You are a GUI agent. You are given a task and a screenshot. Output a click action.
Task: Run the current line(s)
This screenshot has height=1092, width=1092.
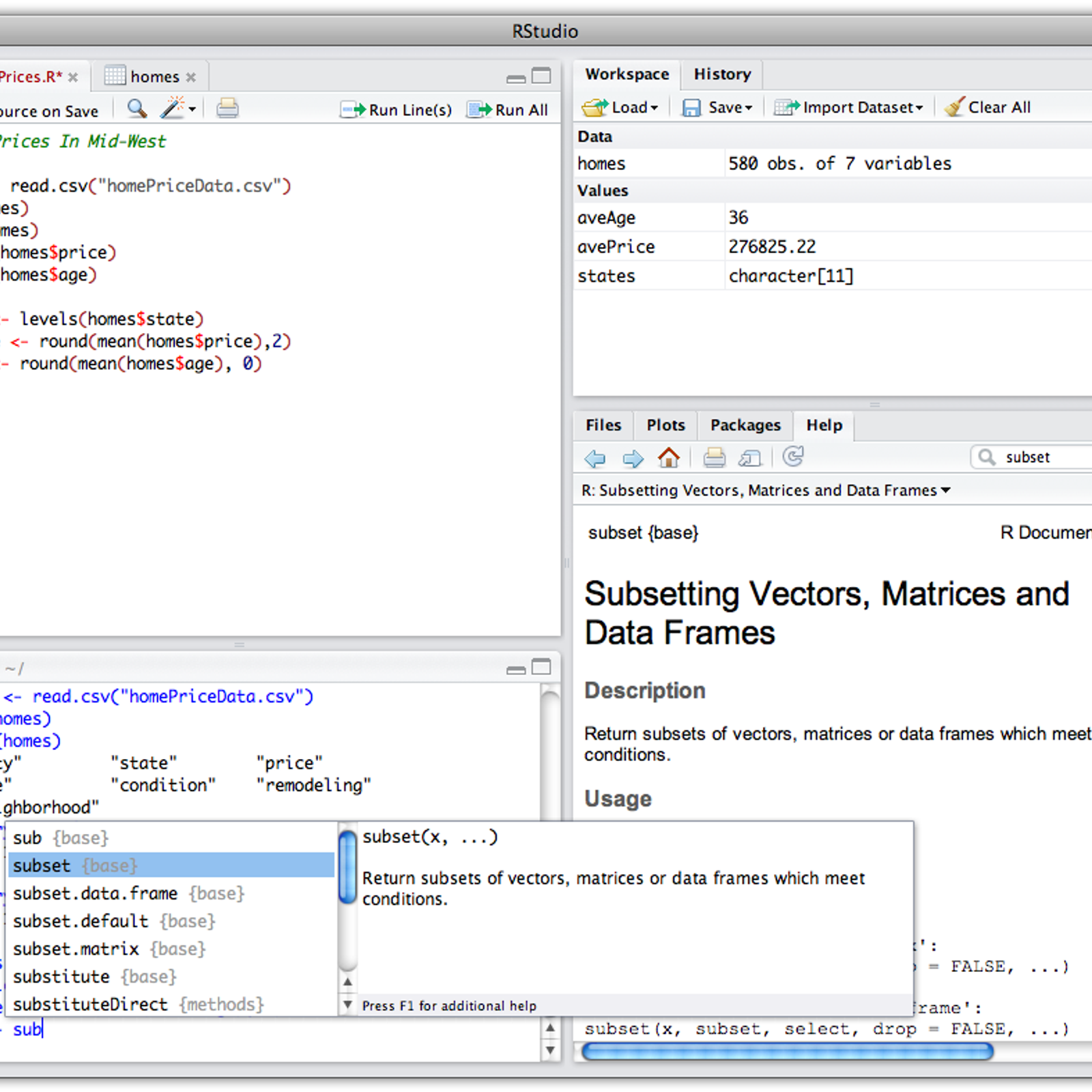pyautogui.click(x=396, y=110)
